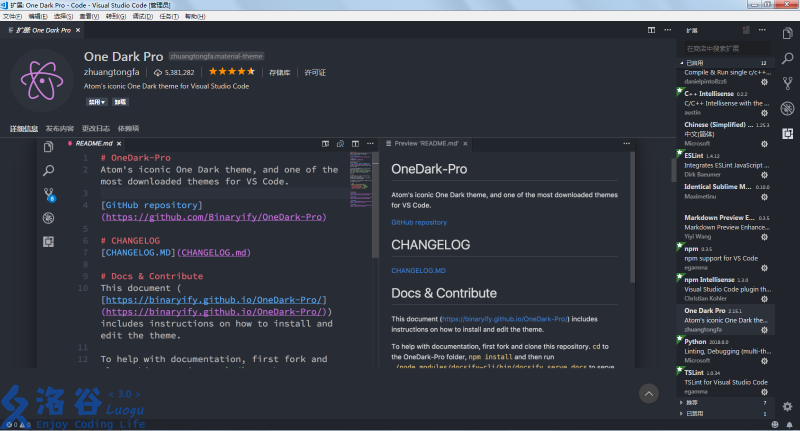Open the 编辑(E) menu
800x431 pixels.
click(38, 16)
